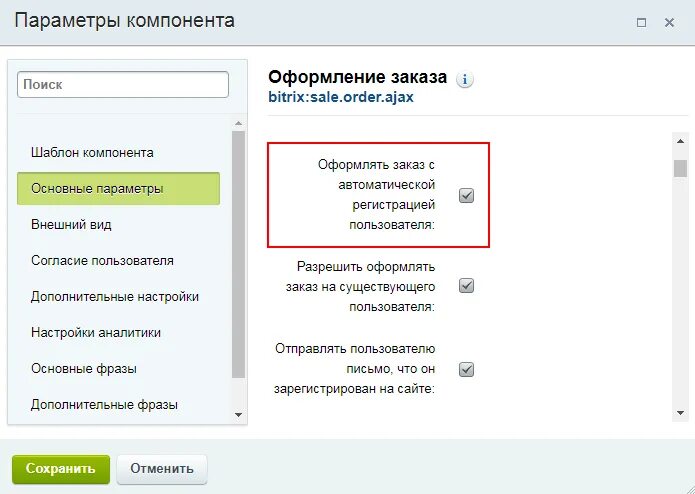Toggle Разрешить оформлять заказ на существующего пользователя checkbox

click(466, 286)
